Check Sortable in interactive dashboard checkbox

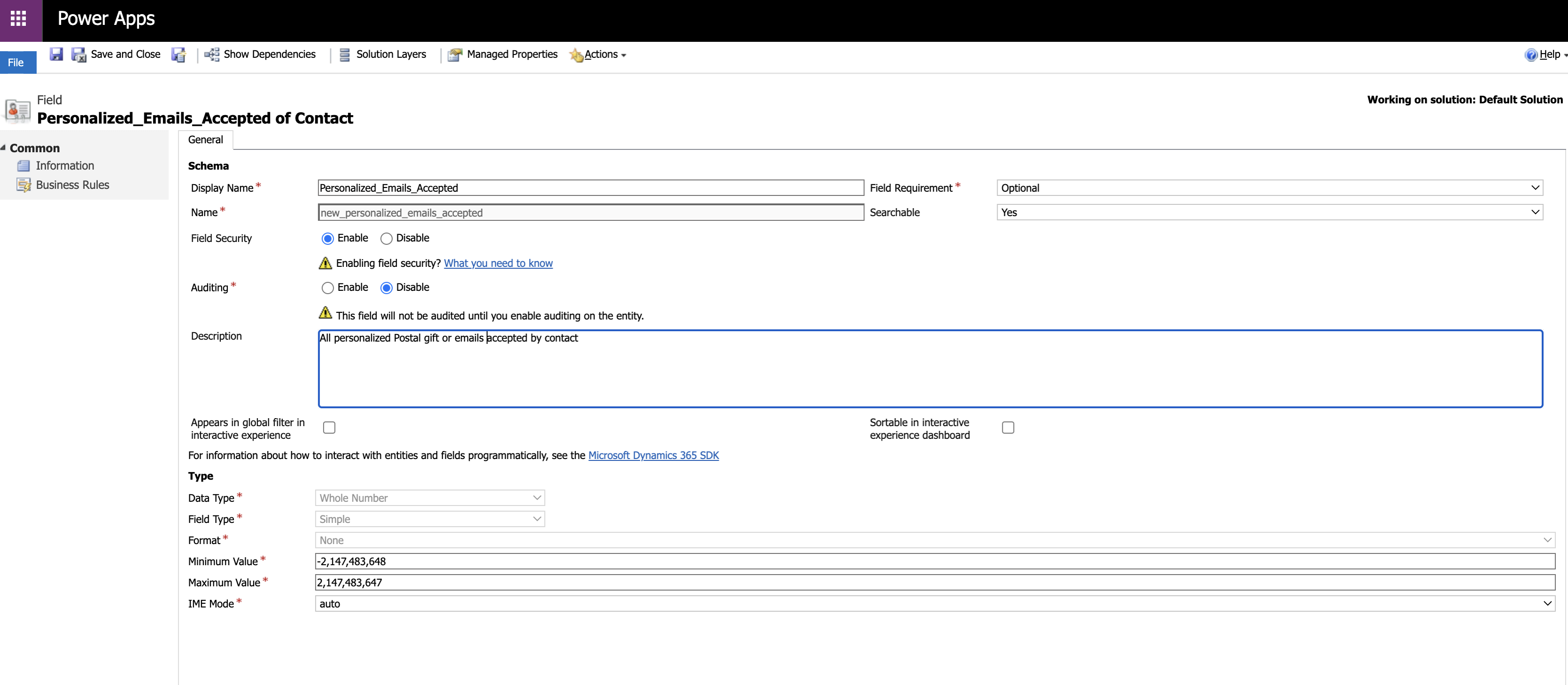point(1008,428)
